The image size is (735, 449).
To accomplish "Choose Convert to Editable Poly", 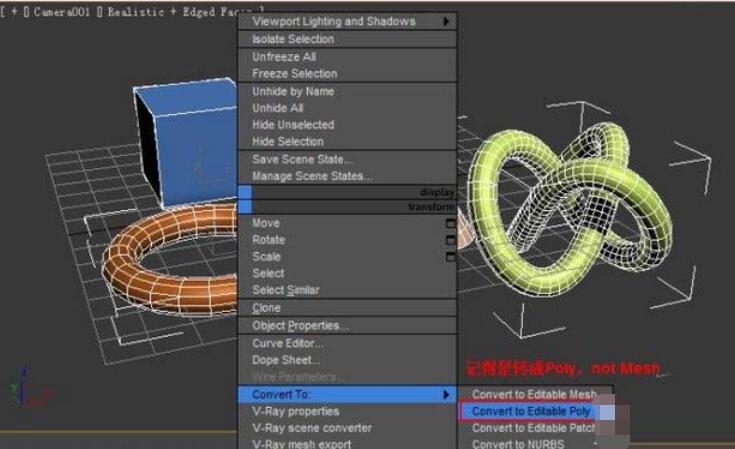I will pyautogui.click(x=532, y=411).
